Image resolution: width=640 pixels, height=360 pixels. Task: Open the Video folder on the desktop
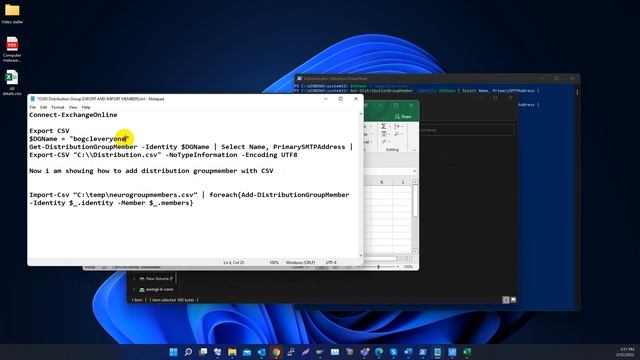coord(12,13)
